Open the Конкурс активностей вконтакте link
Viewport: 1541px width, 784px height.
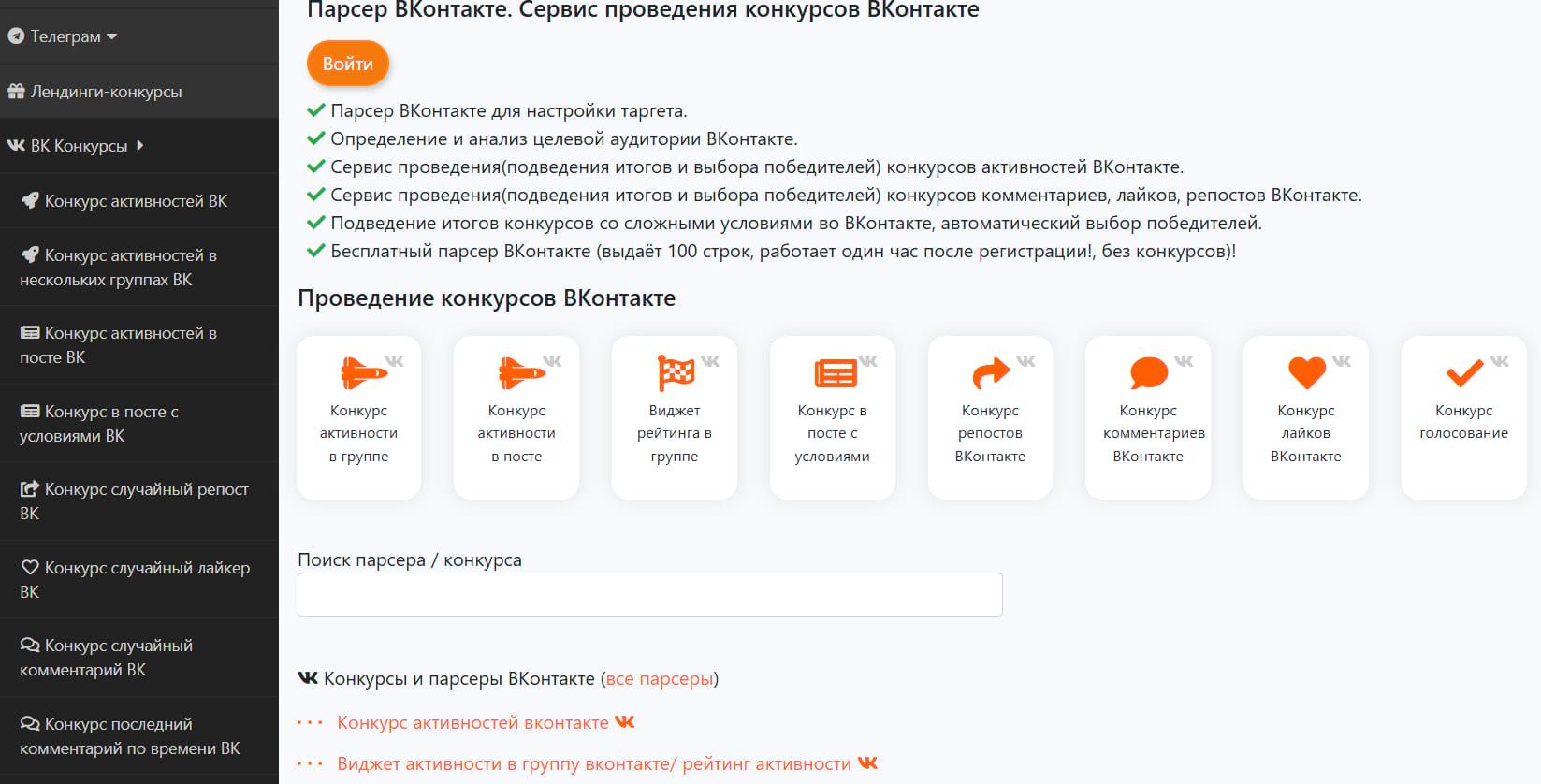472,722
